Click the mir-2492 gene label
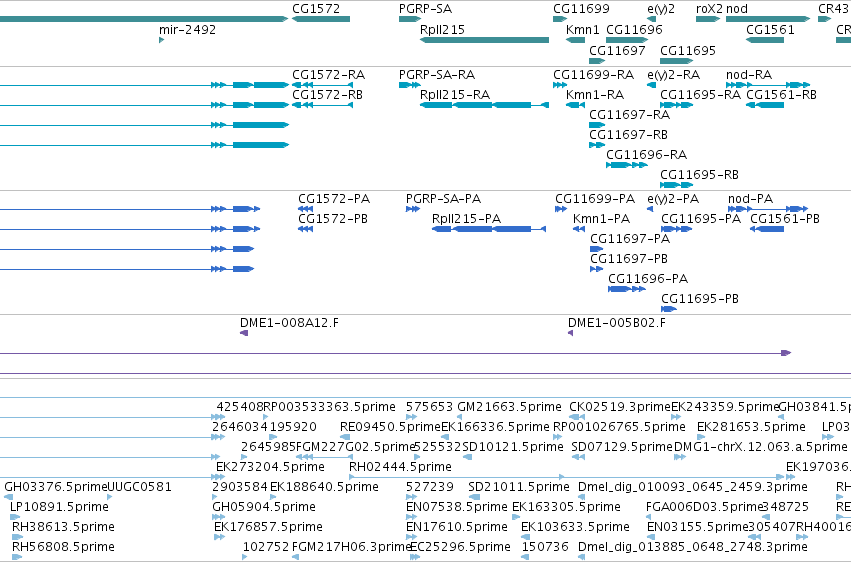Image resolution: width=851 pixels, height=562 pixels. point(187,30)
